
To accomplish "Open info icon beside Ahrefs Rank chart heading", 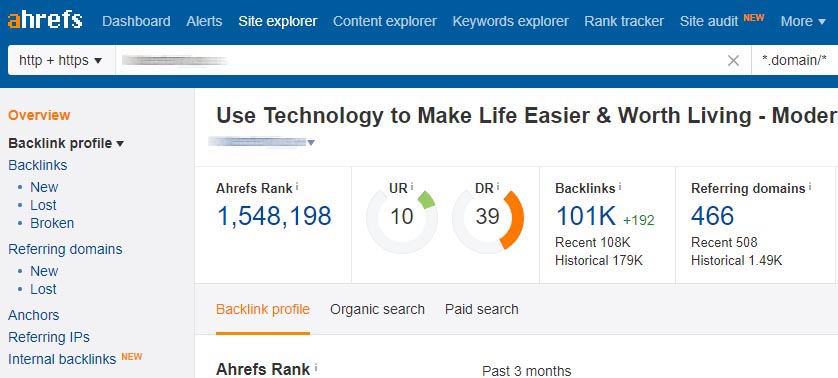I will click(x=316, y=368).
